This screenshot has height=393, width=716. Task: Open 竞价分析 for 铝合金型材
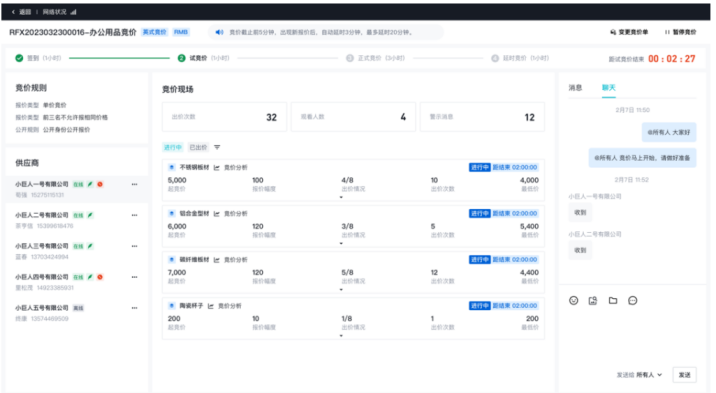coord(236,214)
